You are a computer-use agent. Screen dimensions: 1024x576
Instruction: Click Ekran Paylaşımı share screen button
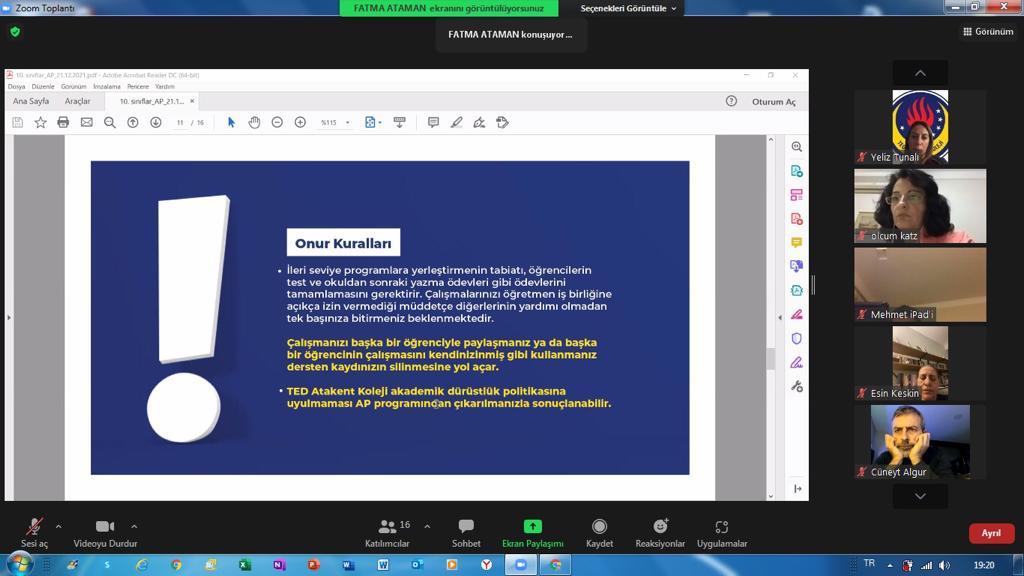(533, 533)
